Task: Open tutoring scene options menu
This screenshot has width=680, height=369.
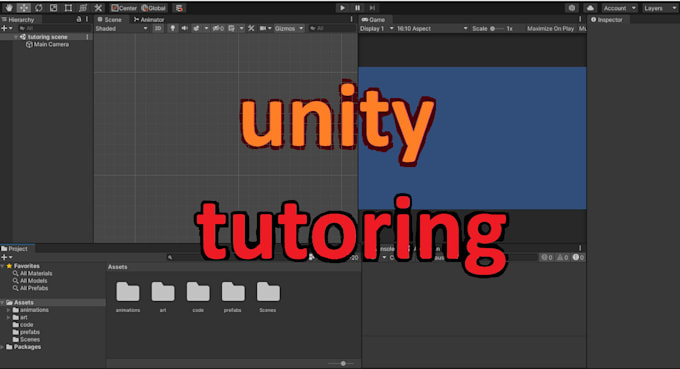Action: pyautogui.click(x=88, y=37)
